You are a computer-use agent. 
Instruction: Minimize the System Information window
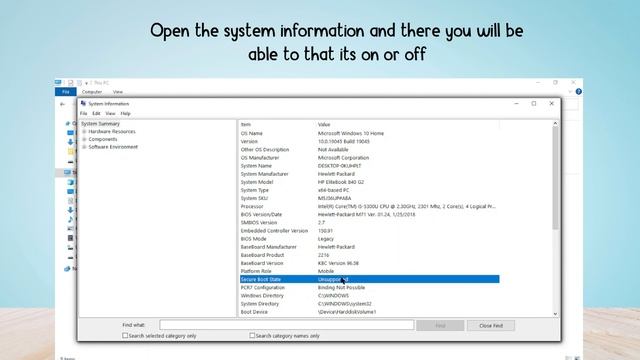click(x=516, y=104)
